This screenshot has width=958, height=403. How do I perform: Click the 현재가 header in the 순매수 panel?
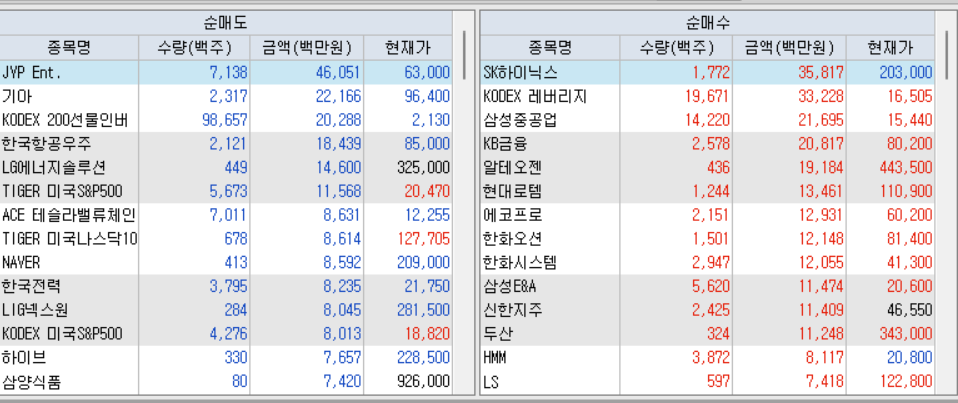point(890,48)
